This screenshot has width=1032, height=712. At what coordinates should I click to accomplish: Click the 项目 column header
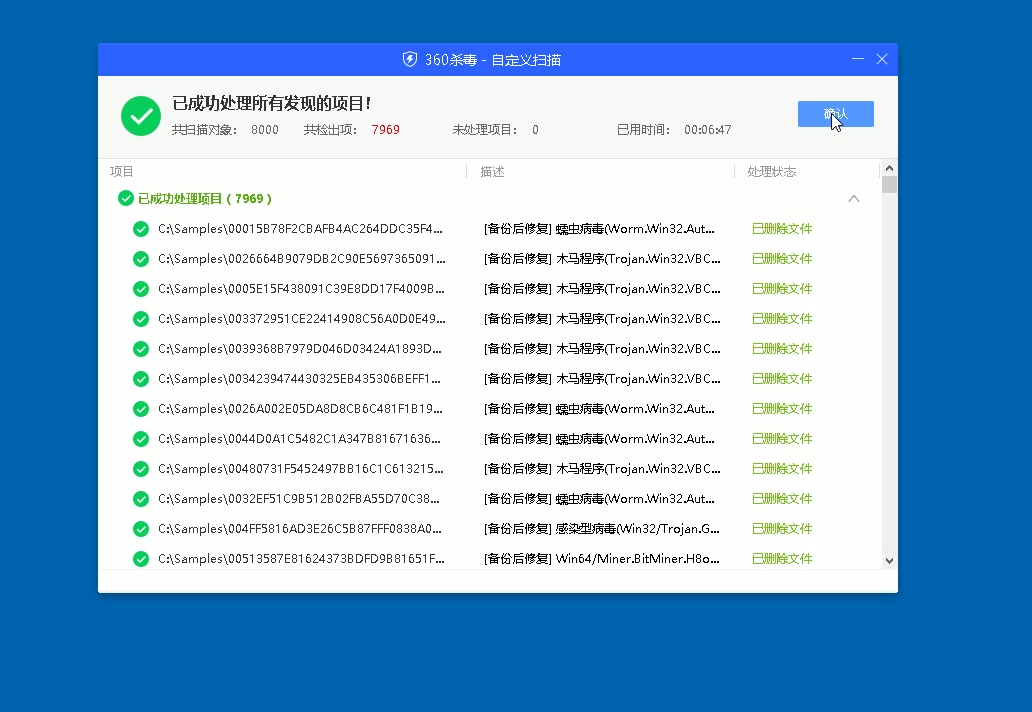121,172
